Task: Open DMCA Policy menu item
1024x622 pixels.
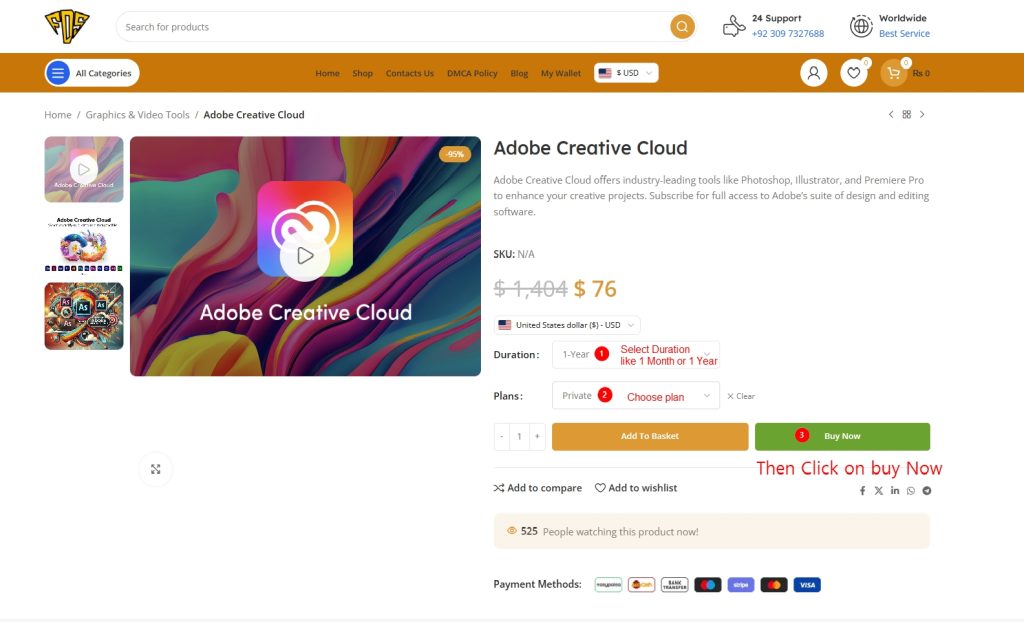Action: point(472,73)
